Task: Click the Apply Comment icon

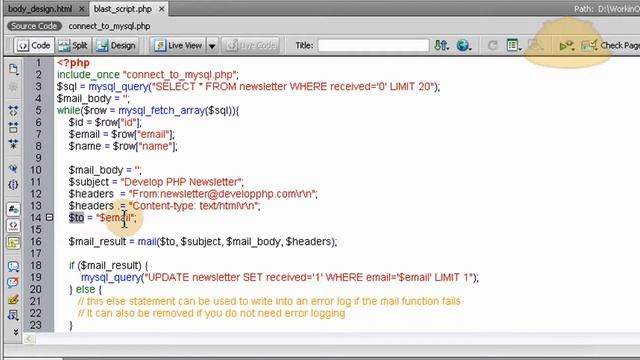Action: tap(13, 267)
